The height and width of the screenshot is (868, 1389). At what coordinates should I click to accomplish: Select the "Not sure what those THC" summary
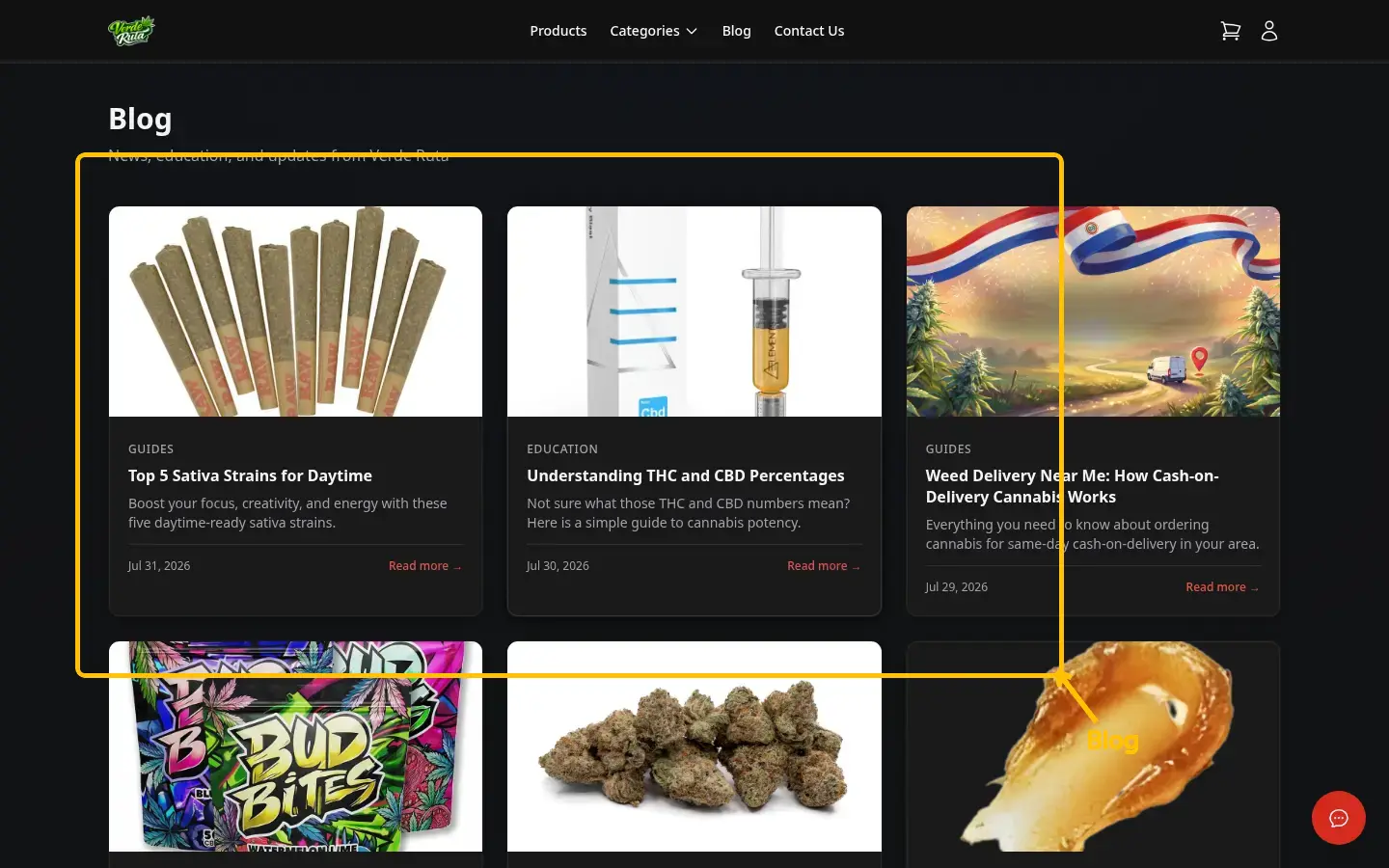point(688,513)
